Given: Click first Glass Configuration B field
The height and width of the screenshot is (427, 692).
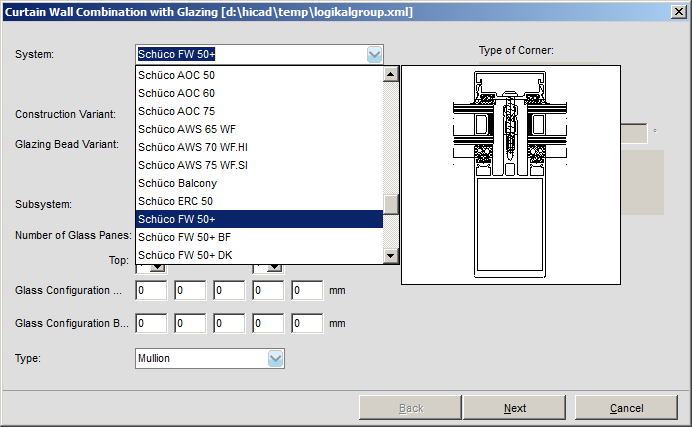Looking at the screenshot, I should pos(151,324).
